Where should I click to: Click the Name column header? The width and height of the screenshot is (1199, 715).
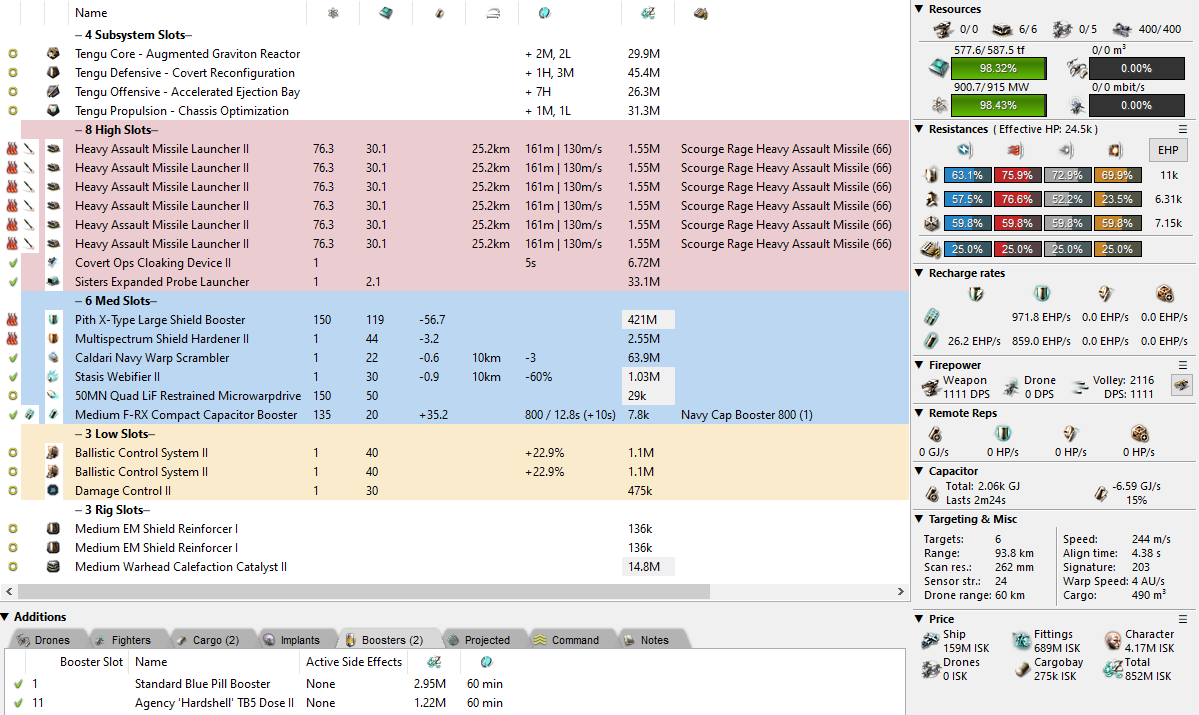tap(91, 13)
